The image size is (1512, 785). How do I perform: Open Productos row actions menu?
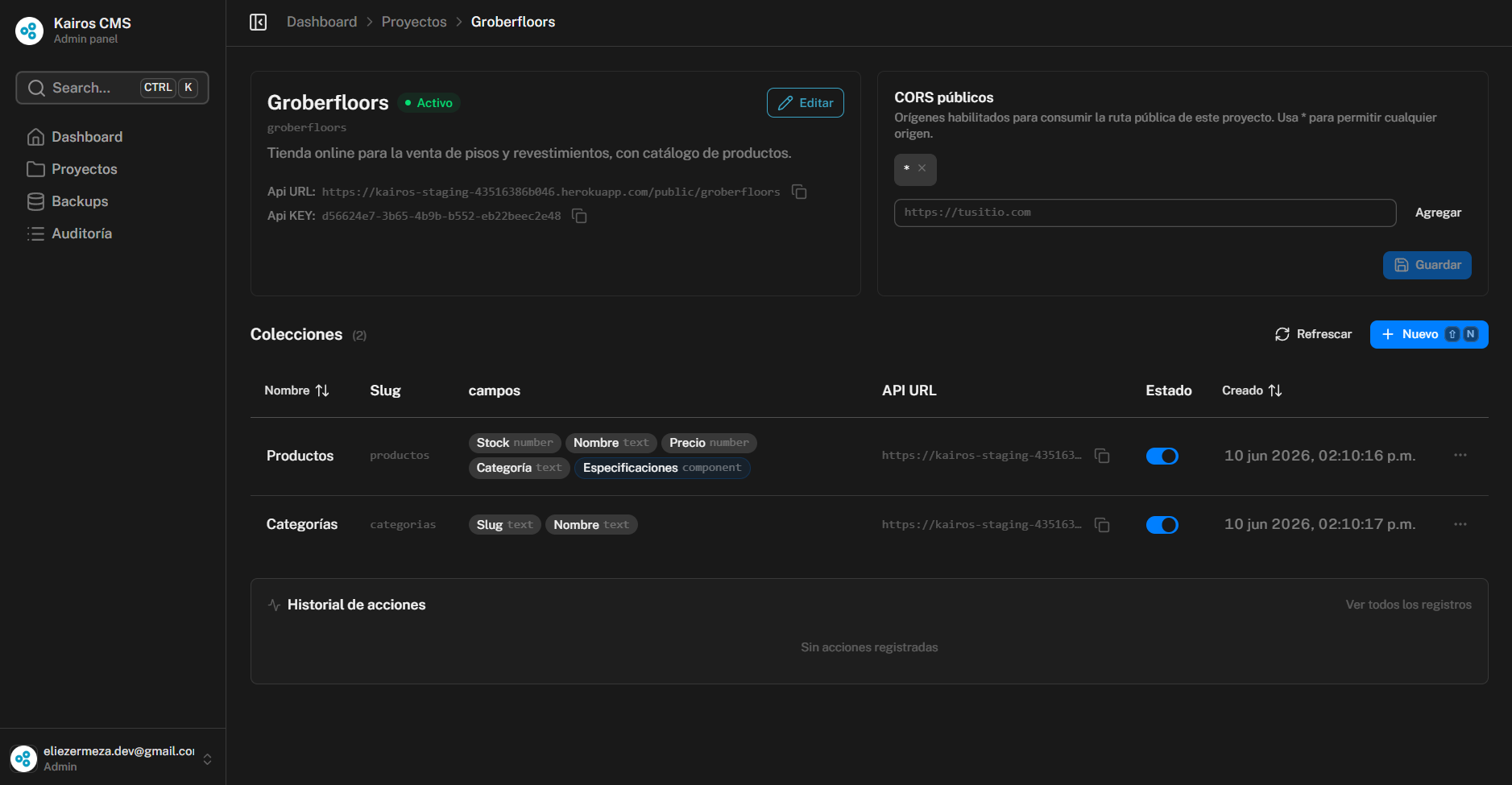[1460, 456]
